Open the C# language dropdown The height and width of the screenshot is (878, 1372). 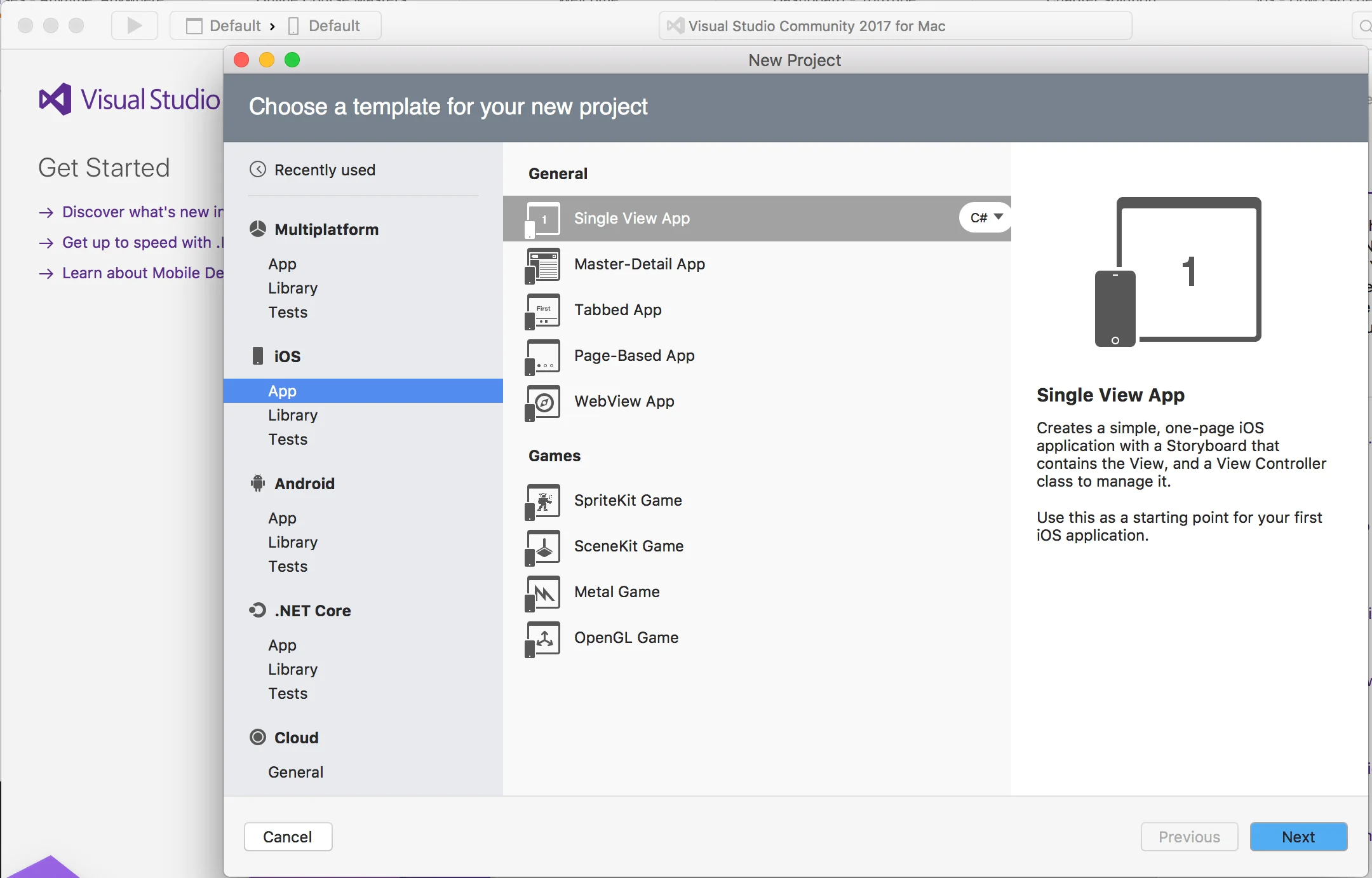[985, 217]
